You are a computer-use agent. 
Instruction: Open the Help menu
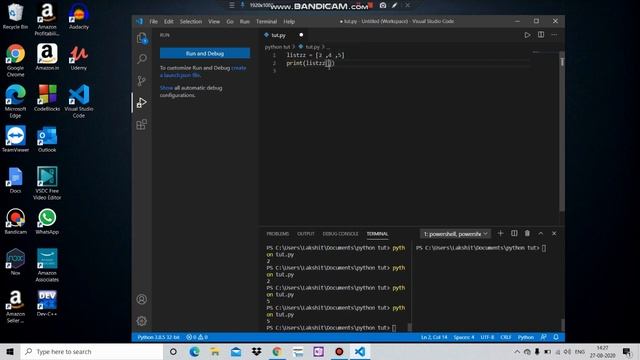289,22
